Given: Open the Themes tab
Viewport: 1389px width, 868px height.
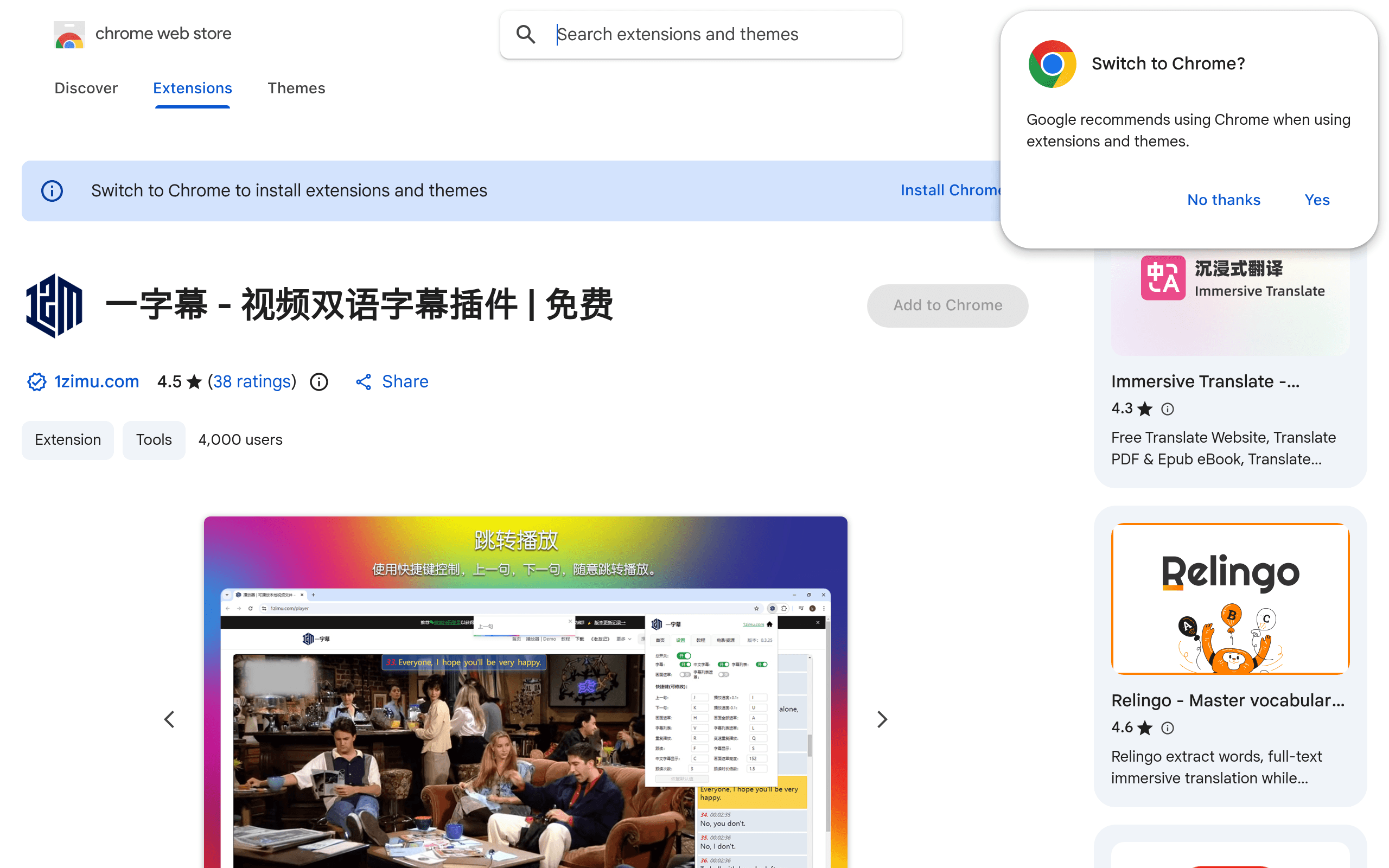Looking at the screenshot, I should pos(296,88).
